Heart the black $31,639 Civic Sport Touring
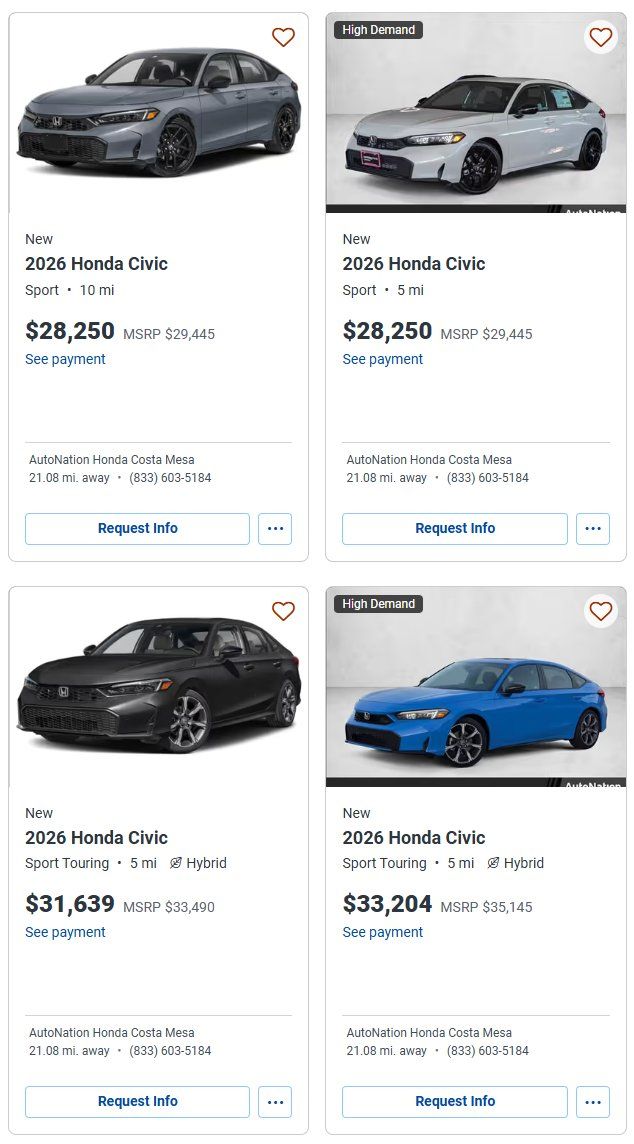634x1144 pixels. tap(283, 611)
